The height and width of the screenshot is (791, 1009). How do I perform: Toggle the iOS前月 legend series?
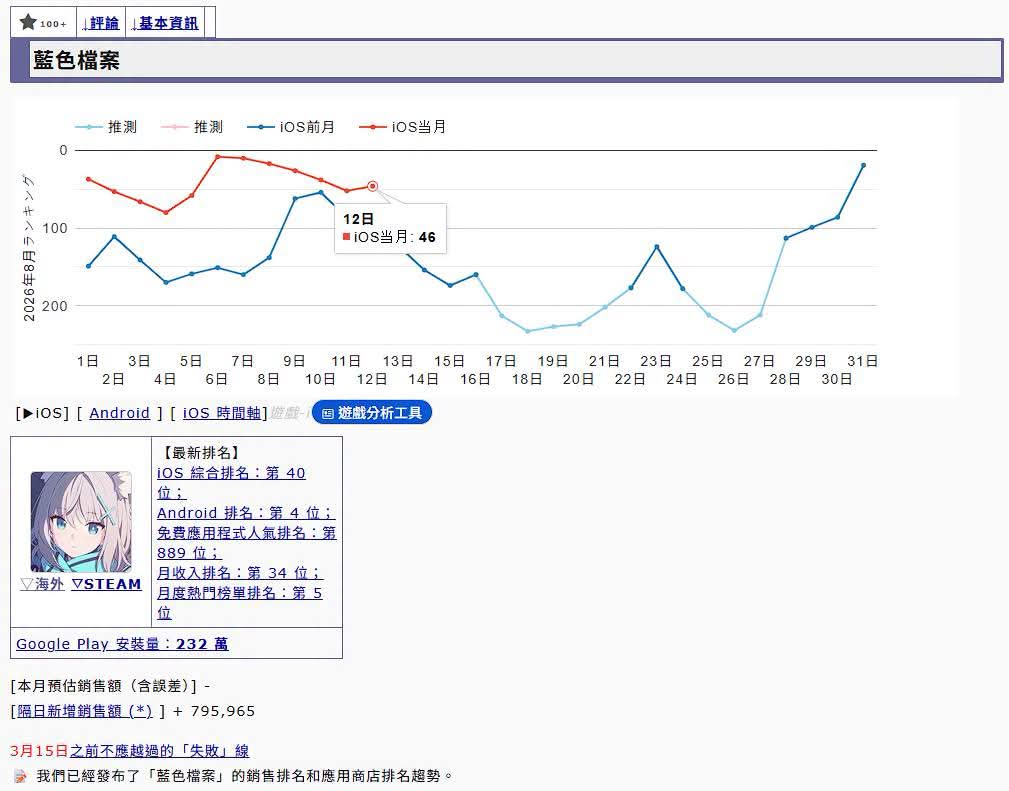291,127
